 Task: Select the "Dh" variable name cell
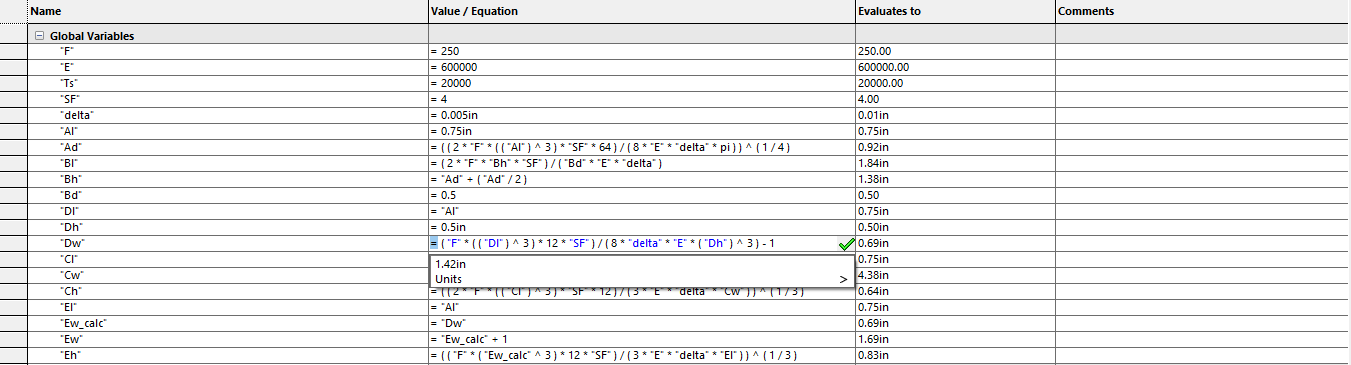tap(227, 227)
